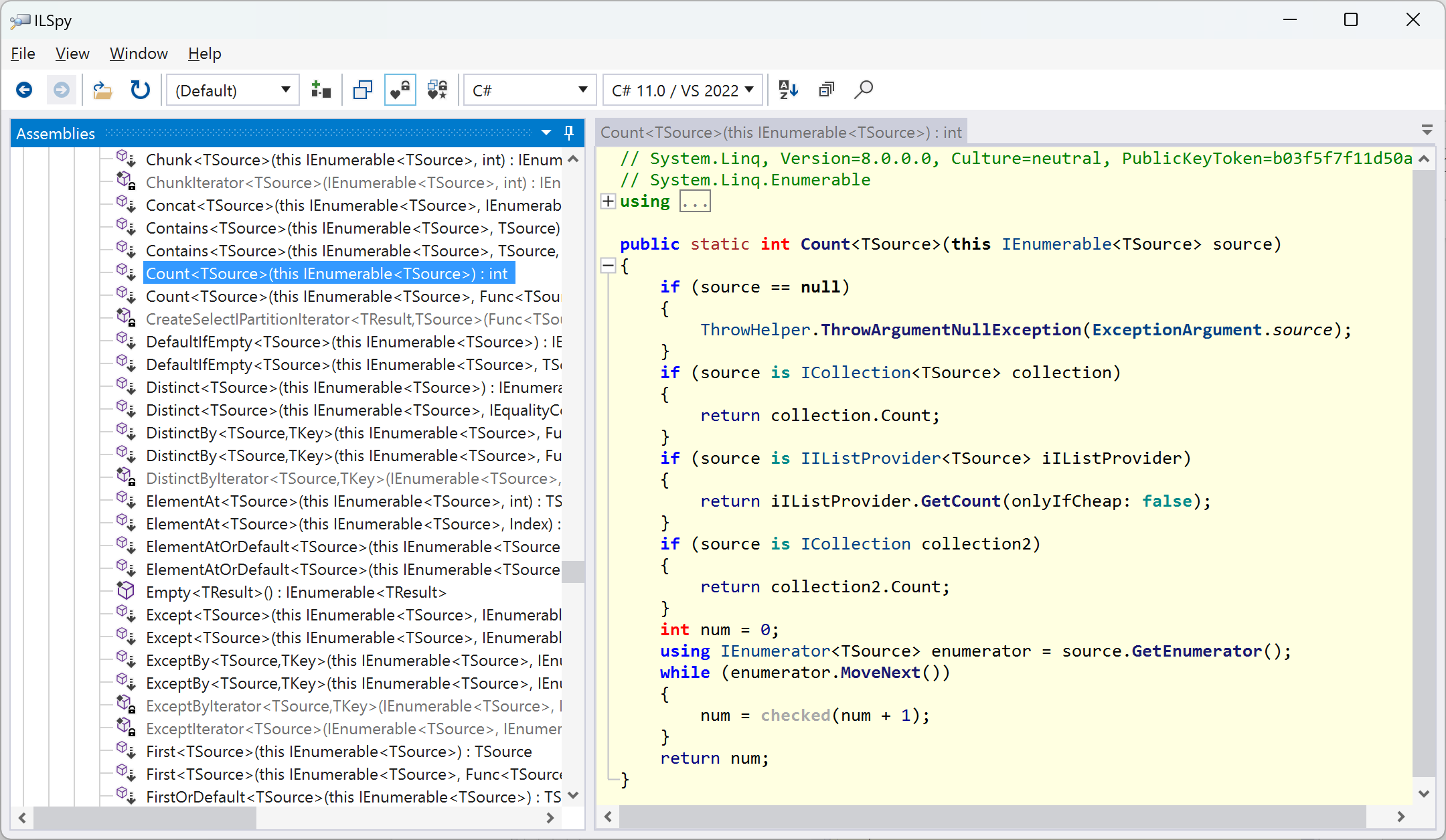Select Empty<TResult>() tree item
Image resolution: width=1446 pixels, height=840 pixels.
[x=296, y=592]
